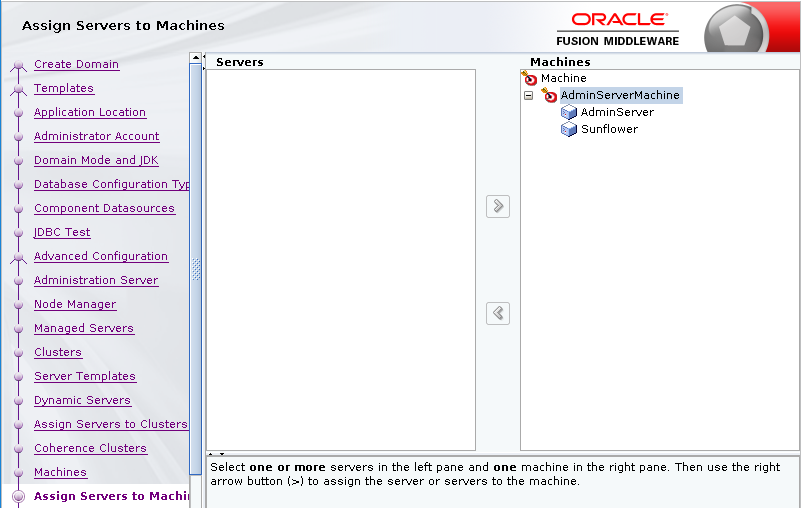Go to the Templates step
This screenshot has width=801, height=508.
(64, 88)
